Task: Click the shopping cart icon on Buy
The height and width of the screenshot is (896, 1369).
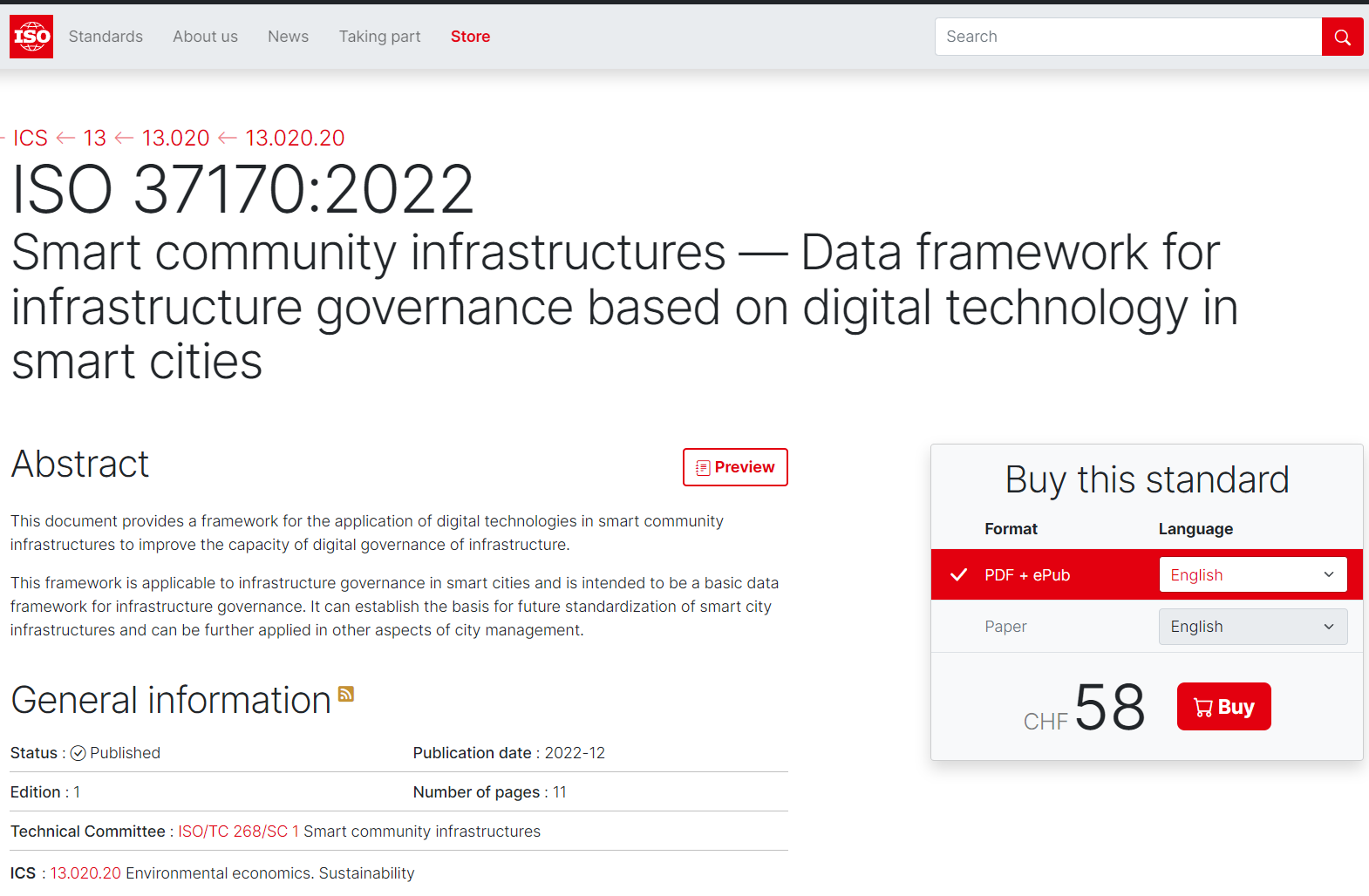Action: pos(1203,708)
